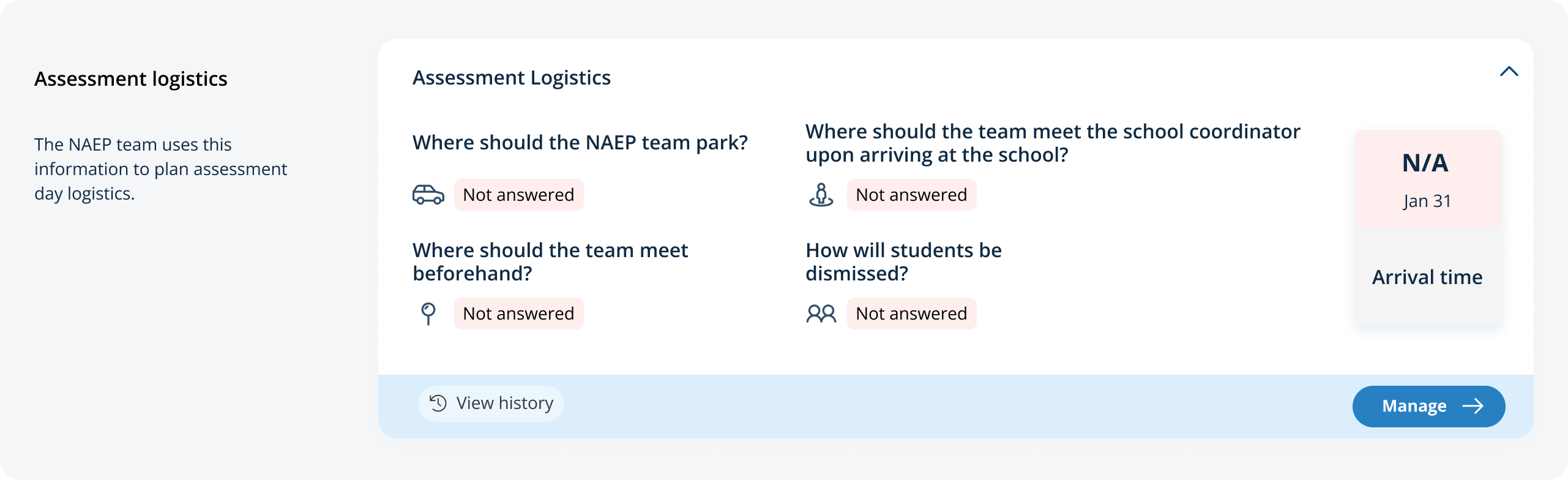Click the Arrival time label

[x=1427, y=277]
